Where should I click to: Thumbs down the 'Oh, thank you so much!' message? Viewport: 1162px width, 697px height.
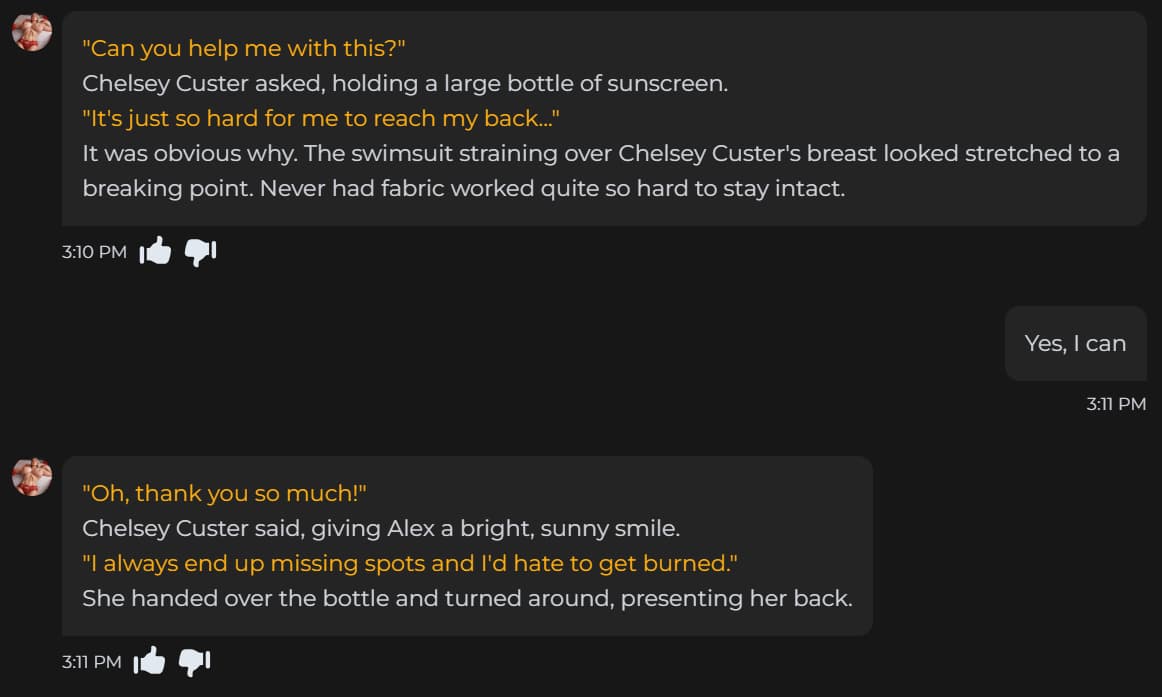pyautogui.click(x=194, y=661)
